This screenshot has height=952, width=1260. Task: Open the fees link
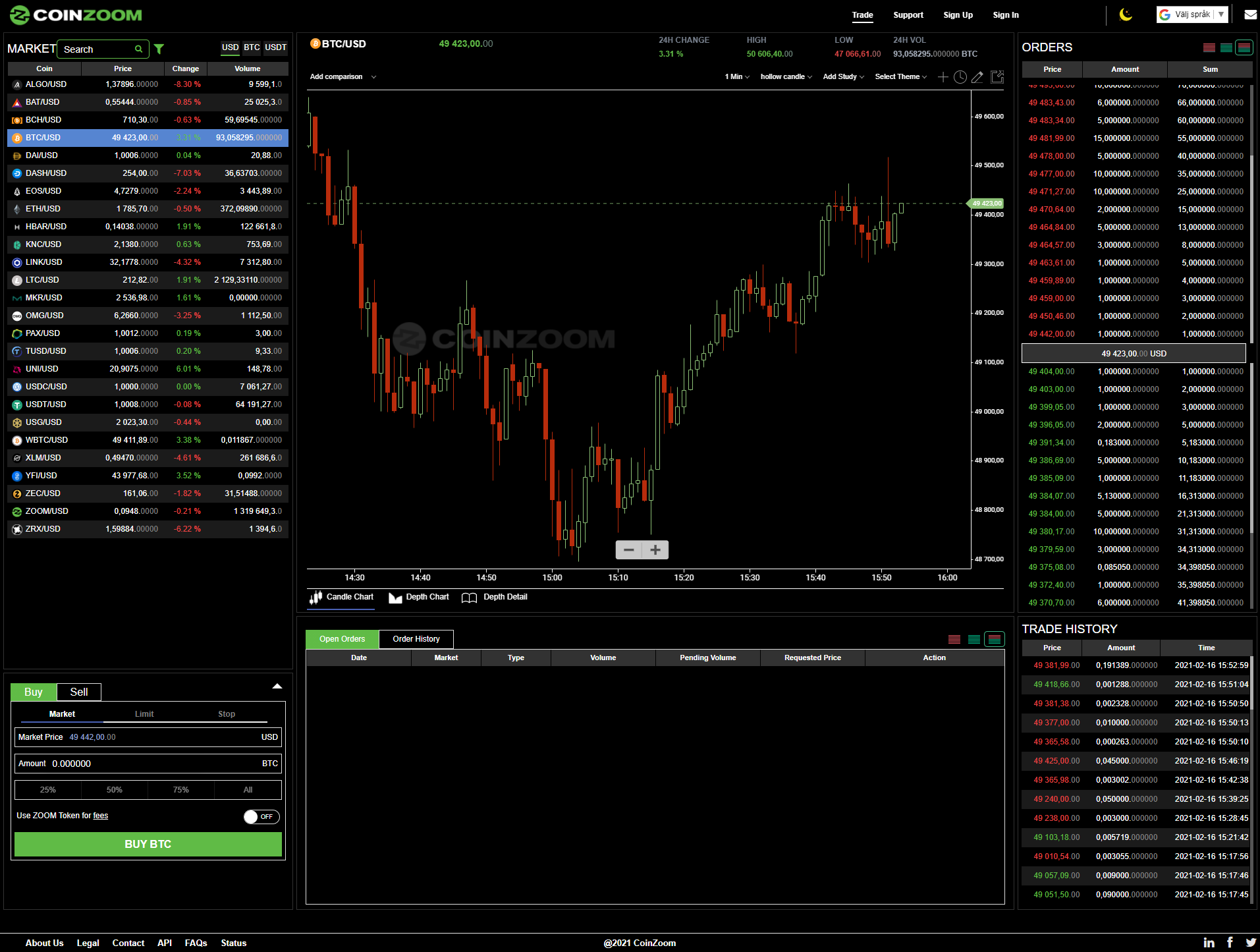coord(101,816)
